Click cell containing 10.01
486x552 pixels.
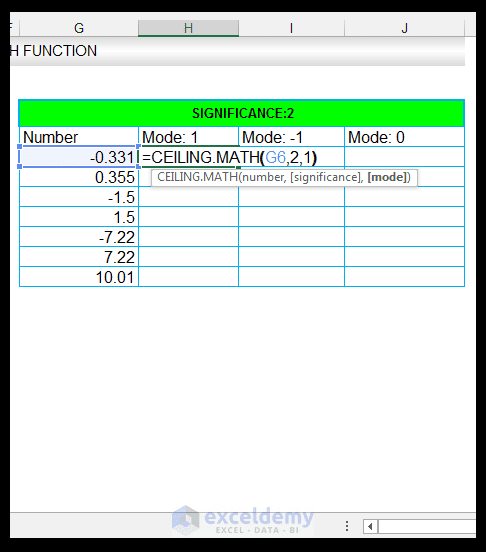click(x=79, y=277)
